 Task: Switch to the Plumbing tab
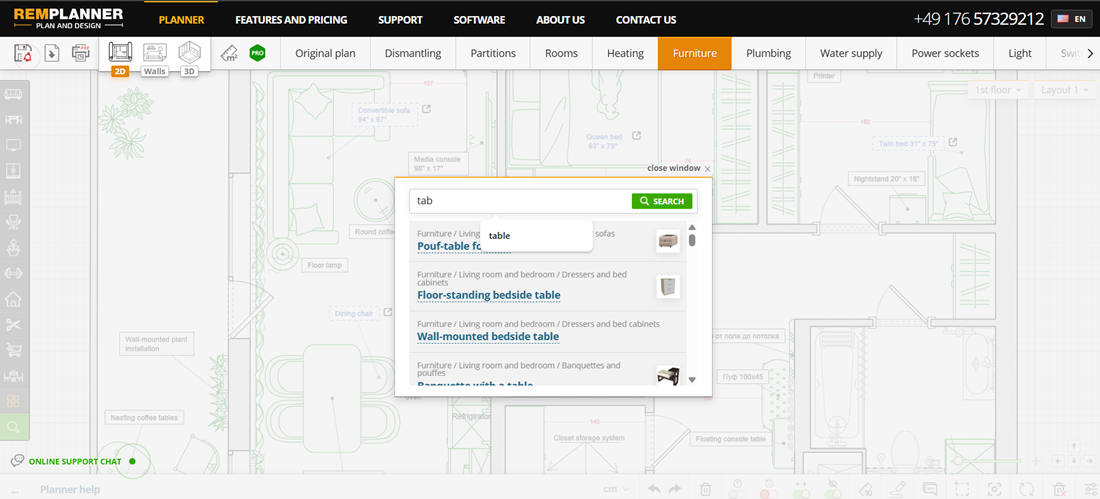click(x=768, y=53)
